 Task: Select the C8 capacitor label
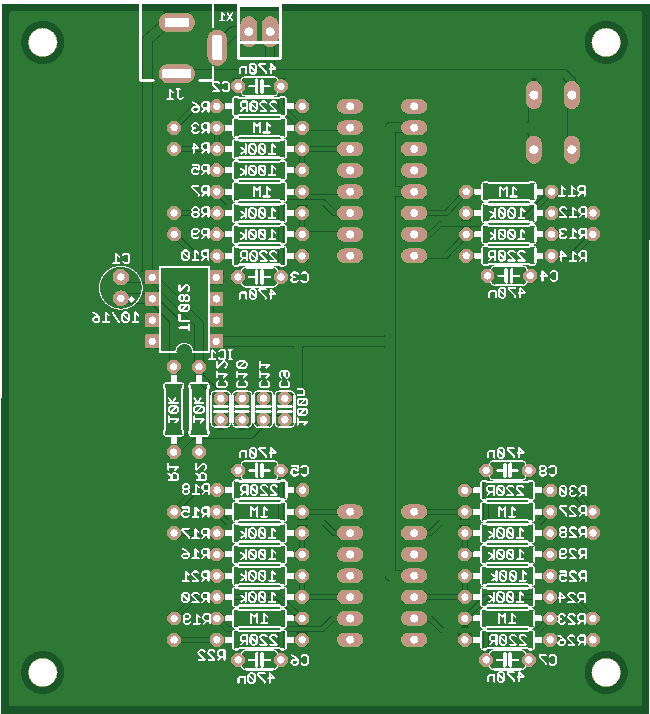click(548, 470)
